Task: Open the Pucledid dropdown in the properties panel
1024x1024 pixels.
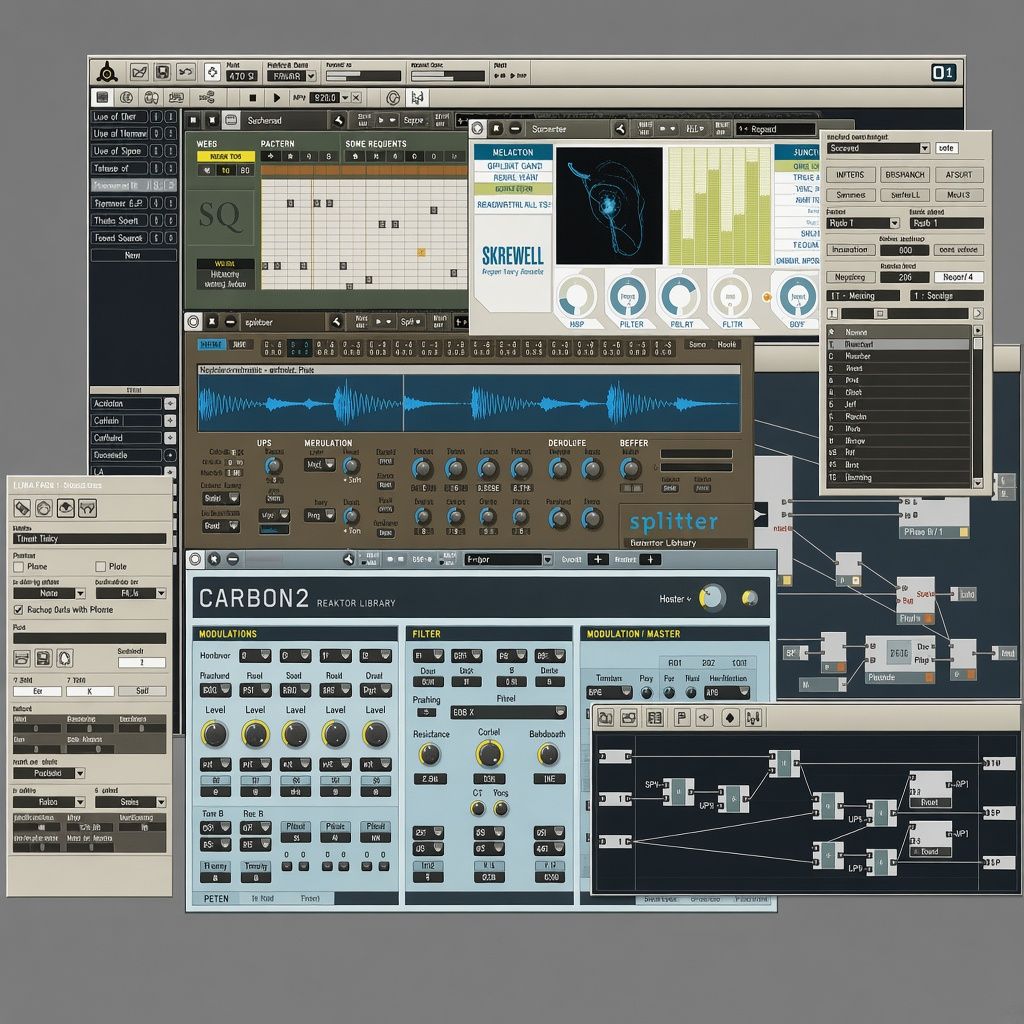Action: pyautogui.click(x=50, y=773)
